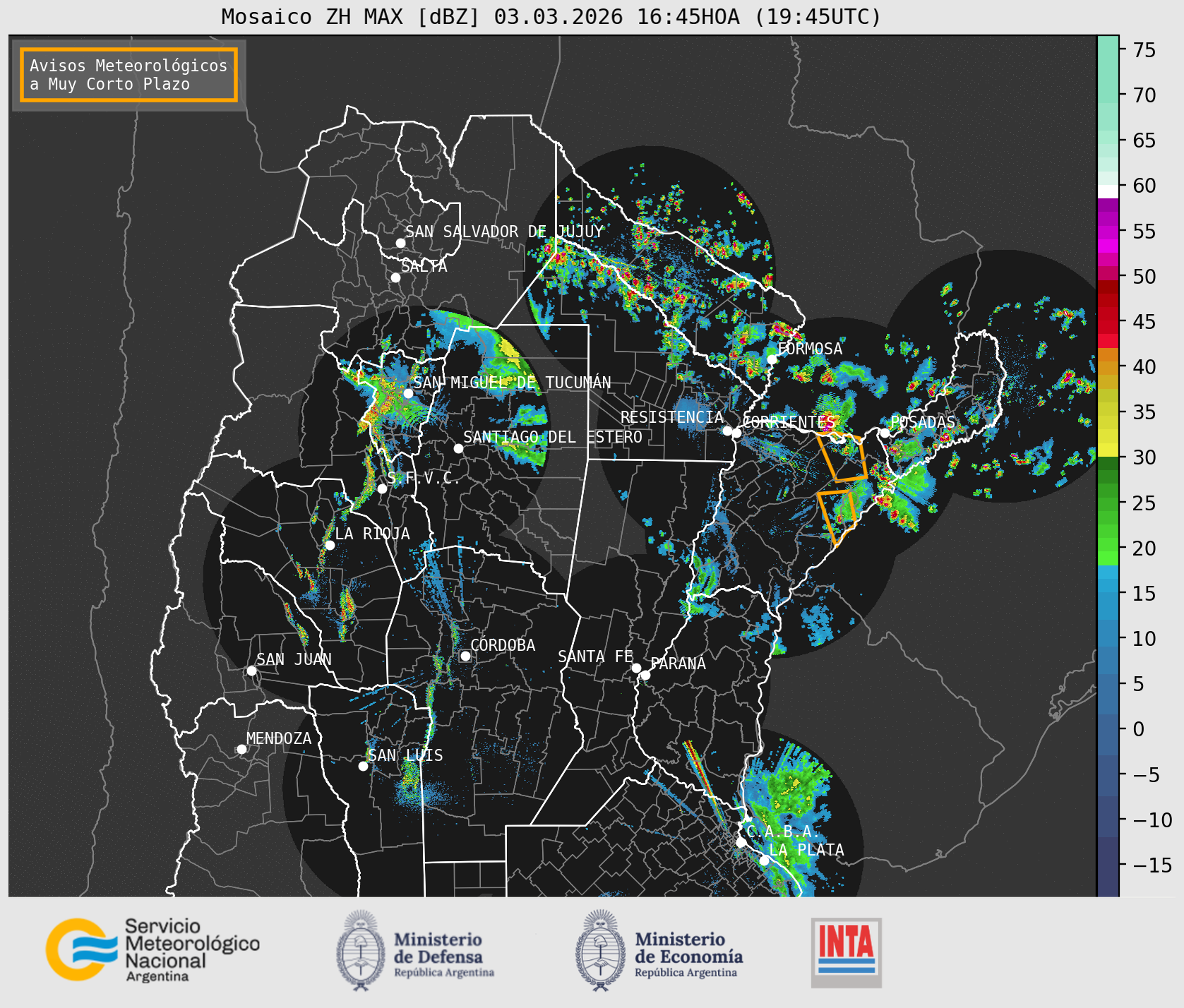Click the INTA logo

click(847, 952)
